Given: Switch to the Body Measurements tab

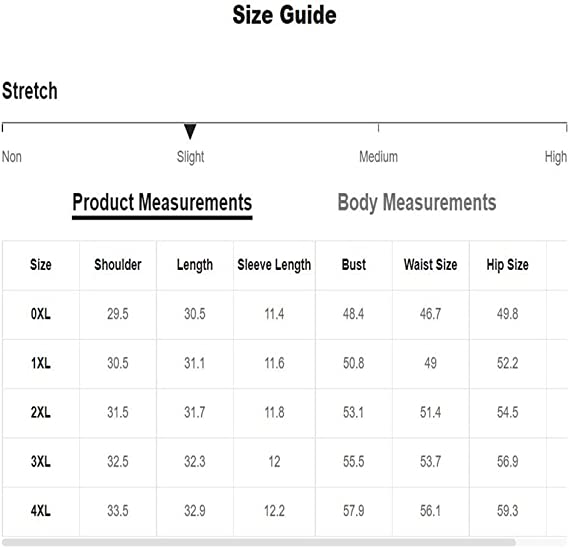Looking at the screenshot, I should 417,203.
